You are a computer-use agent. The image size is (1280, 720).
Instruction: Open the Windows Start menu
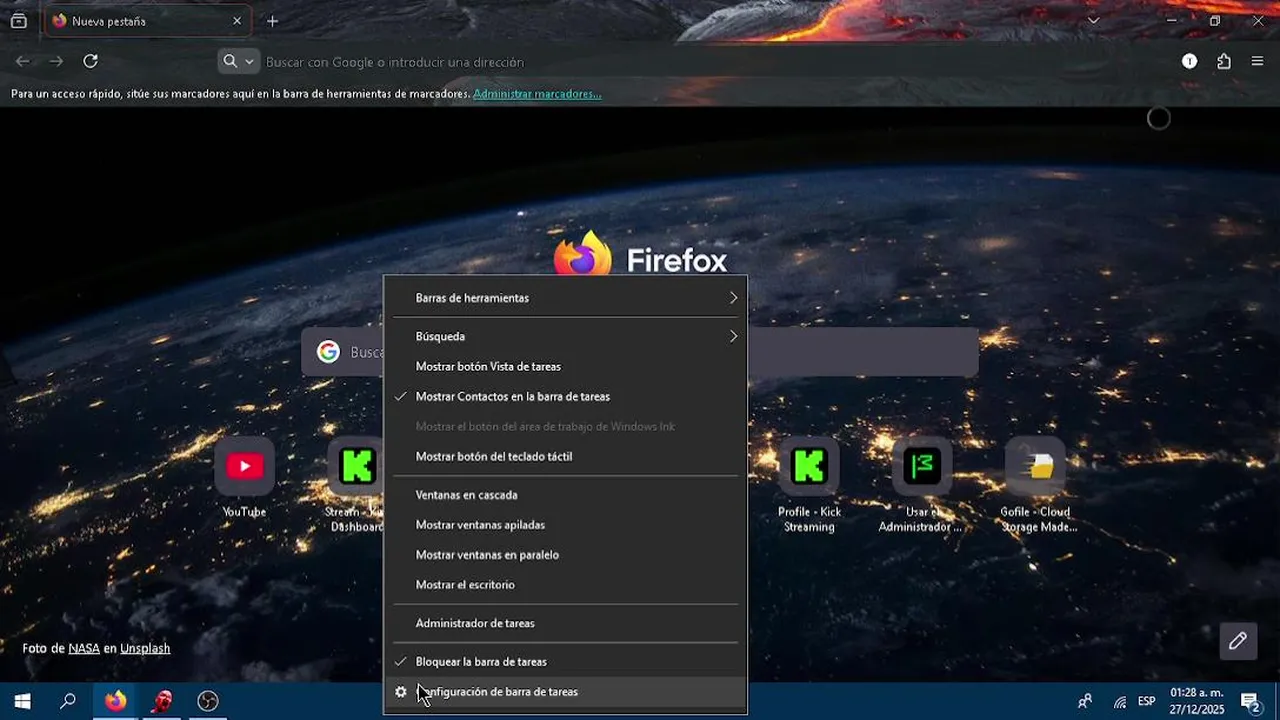pyautogui.click(x=22, y=701)
